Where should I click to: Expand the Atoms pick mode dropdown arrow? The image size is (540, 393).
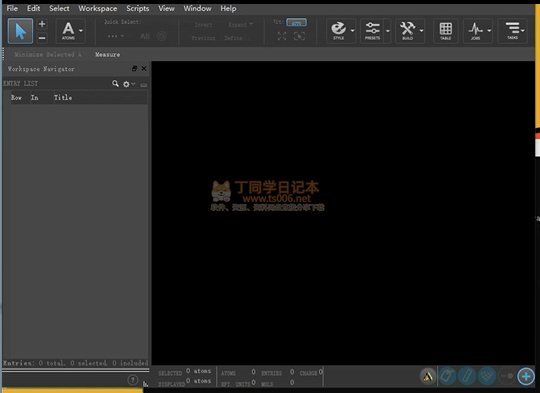point(81,31)
